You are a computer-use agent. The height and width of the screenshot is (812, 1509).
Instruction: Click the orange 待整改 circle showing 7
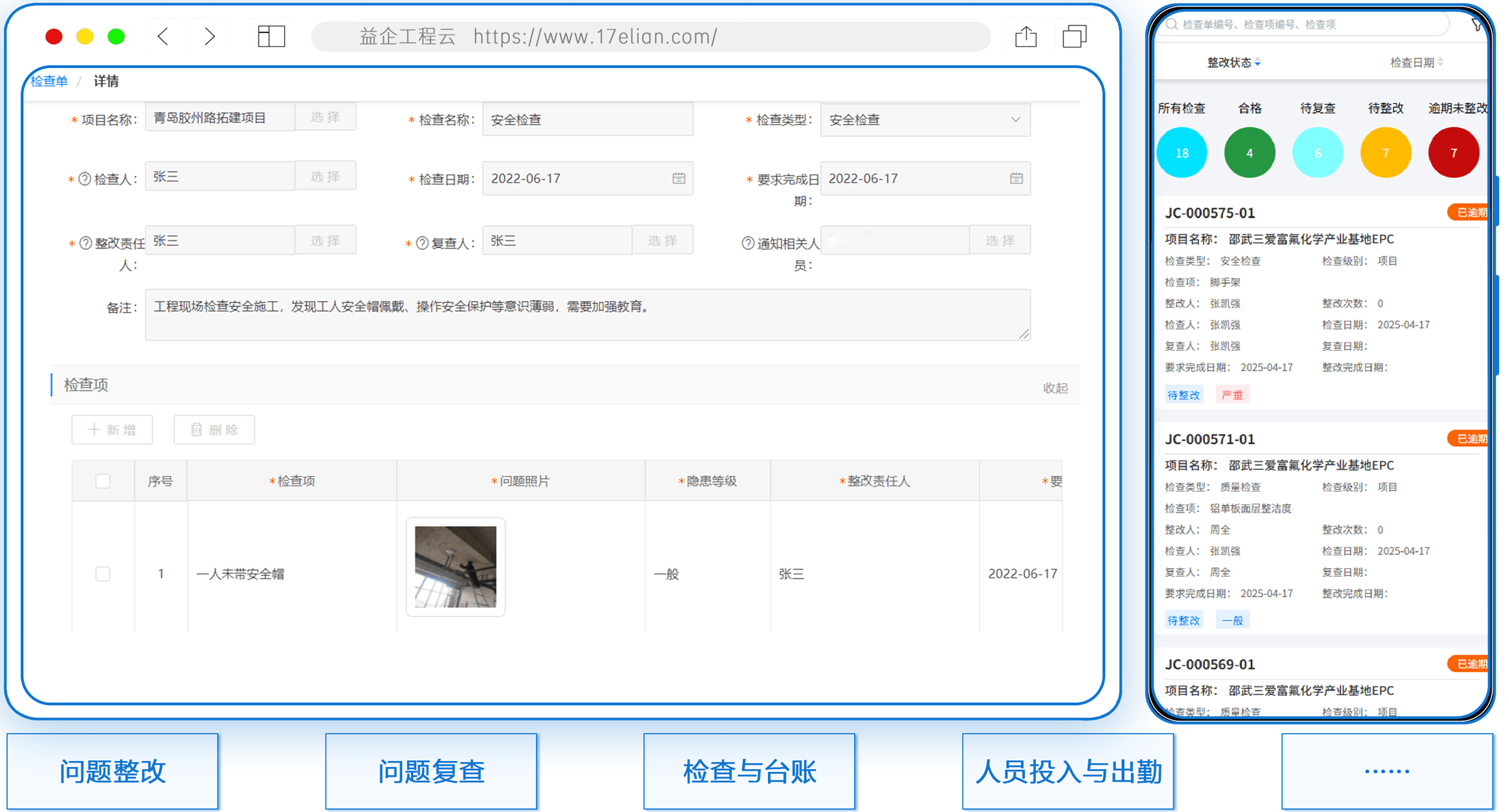pyautogui.click(x=1385, y=153)
